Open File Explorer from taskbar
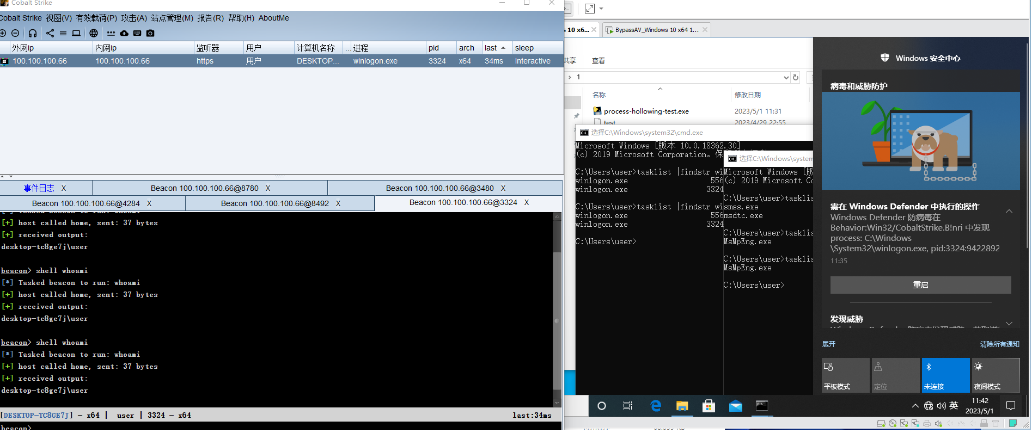Screen dimensions: 1031x430 (682, 406)
